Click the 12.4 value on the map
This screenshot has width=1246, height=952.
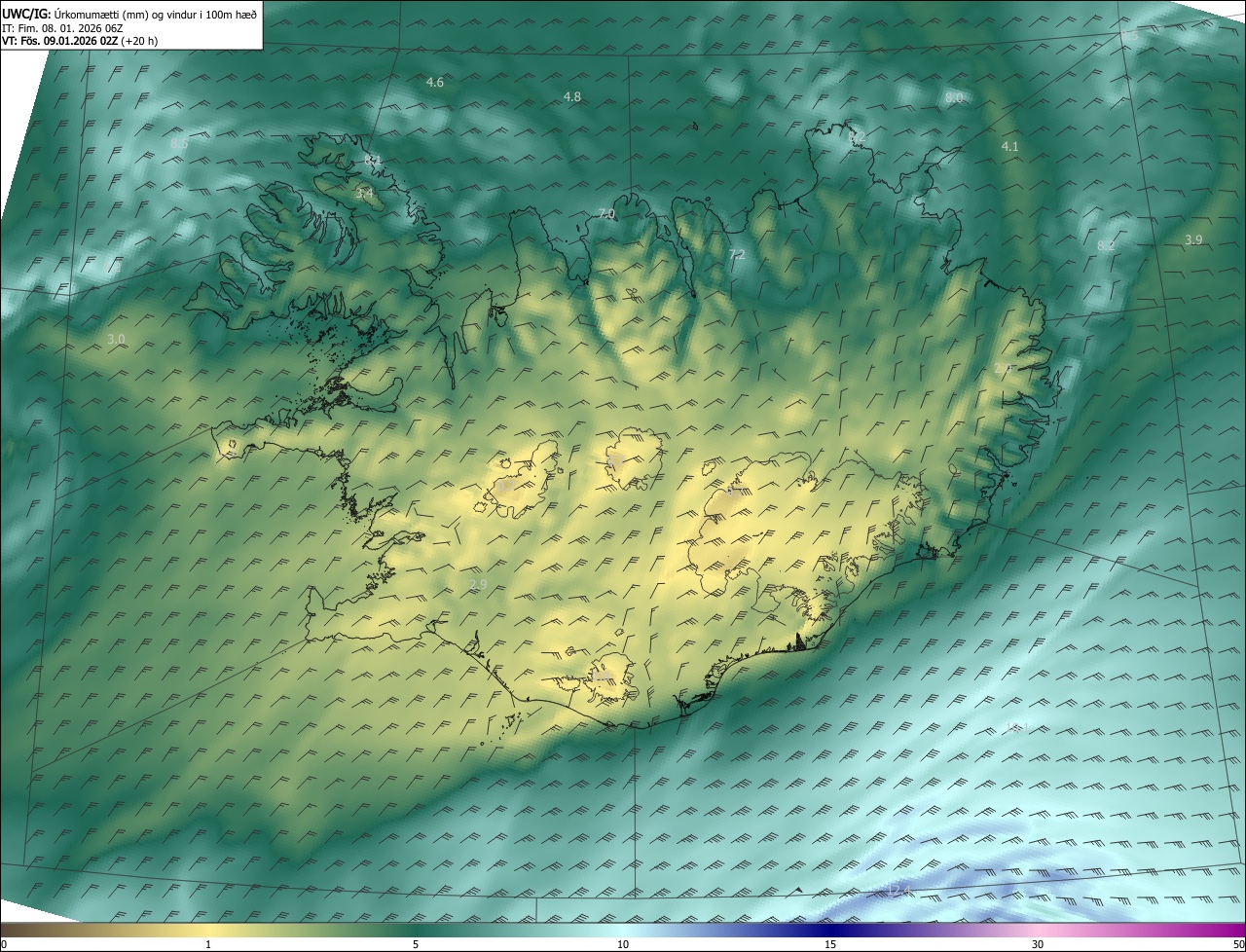901,892
